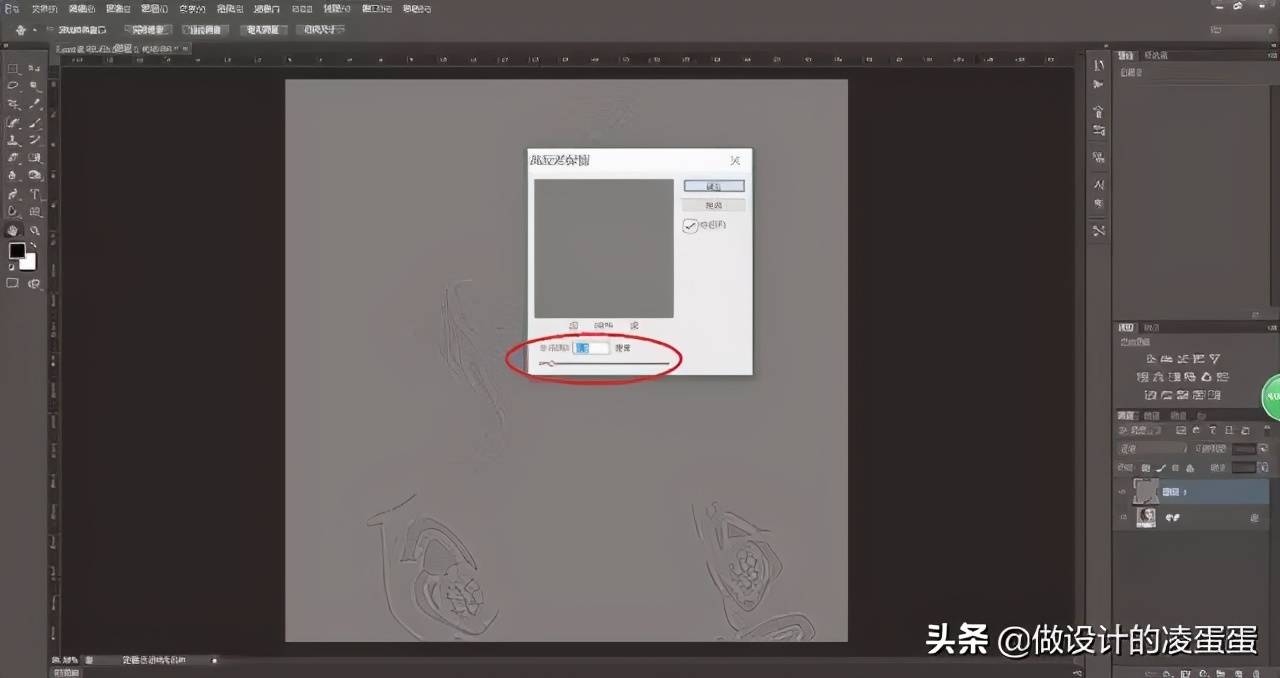Image resolution: width=1280 pixels, height=678 pixels.
Task: Select the Hand tool
Action: tap(14, 230)
